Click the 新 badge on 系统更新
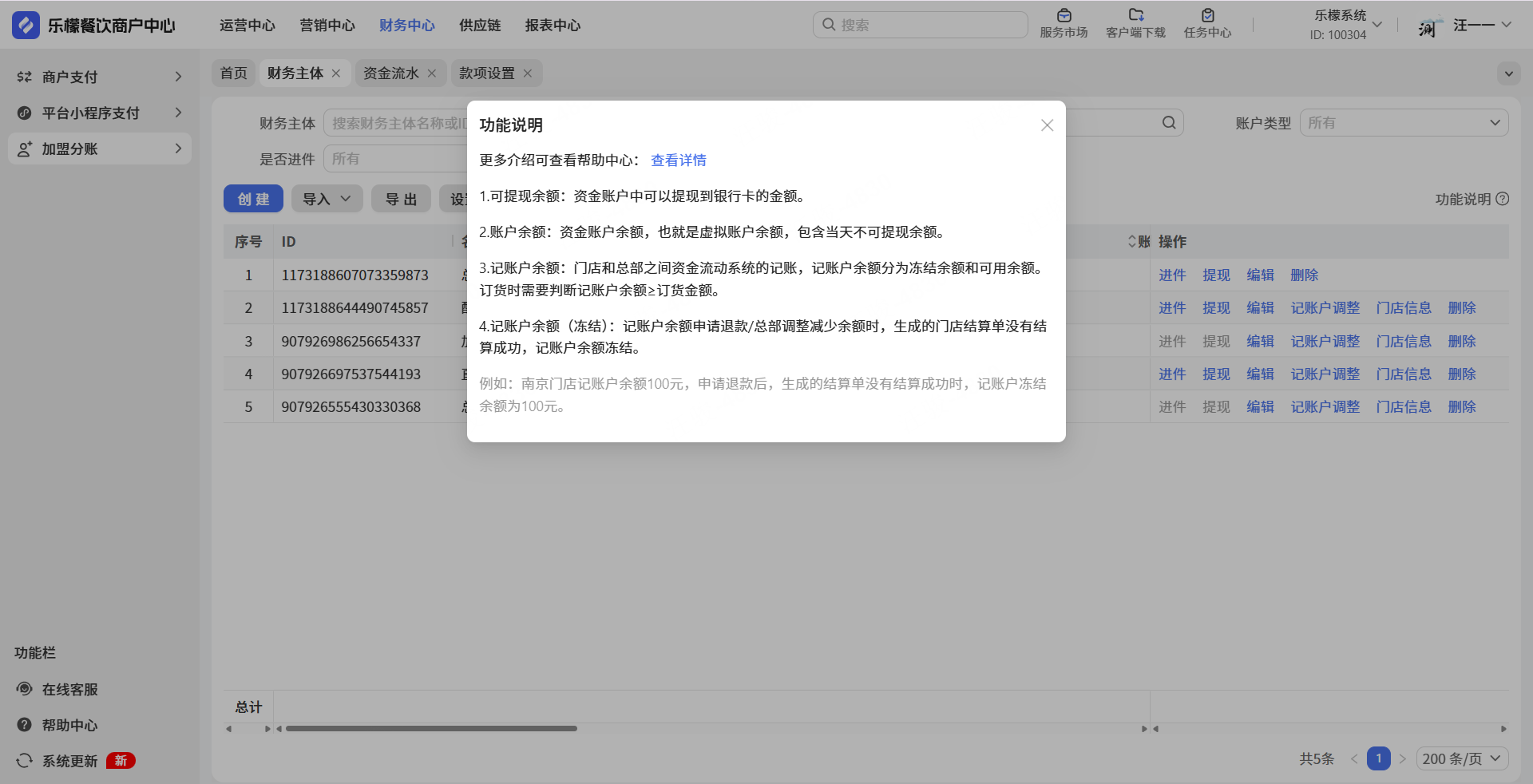 (121, 761)
